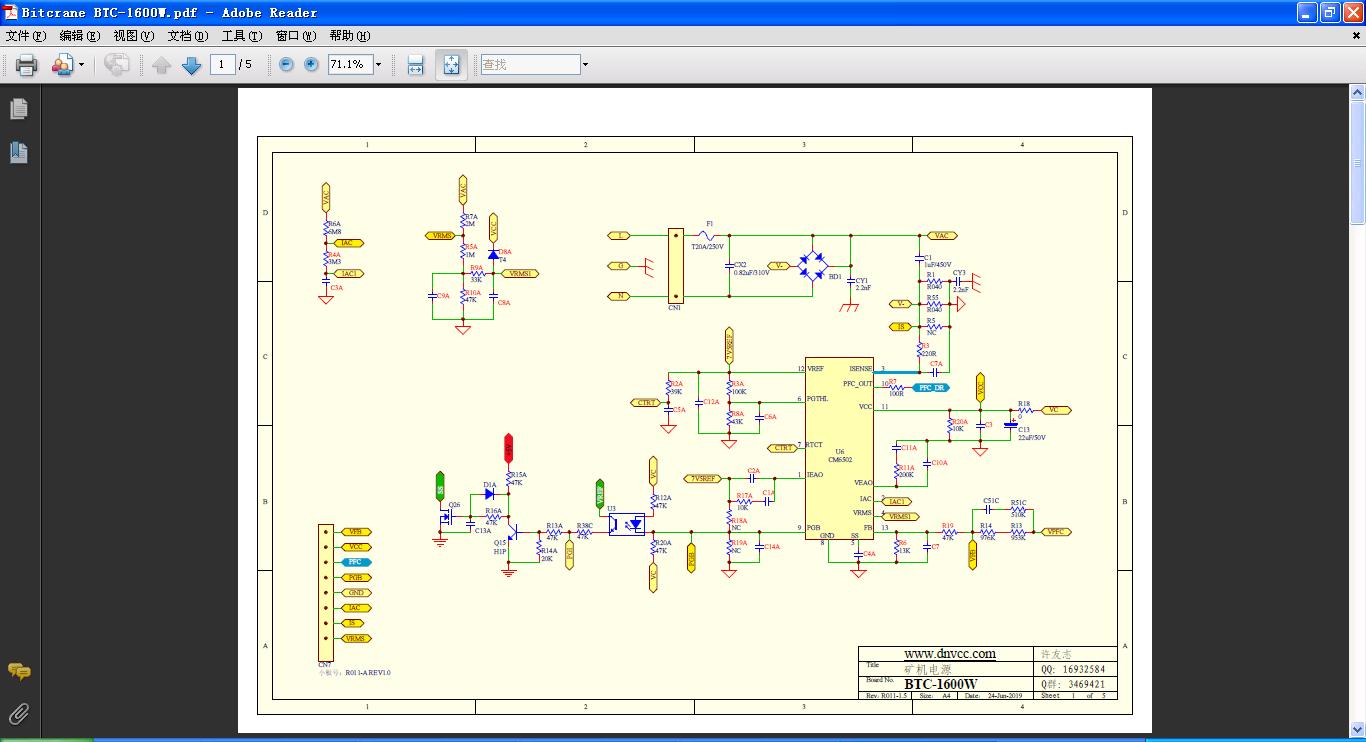Click the zoom in plus button
This screenshot has height=742, width=1366.
(311, 65)
